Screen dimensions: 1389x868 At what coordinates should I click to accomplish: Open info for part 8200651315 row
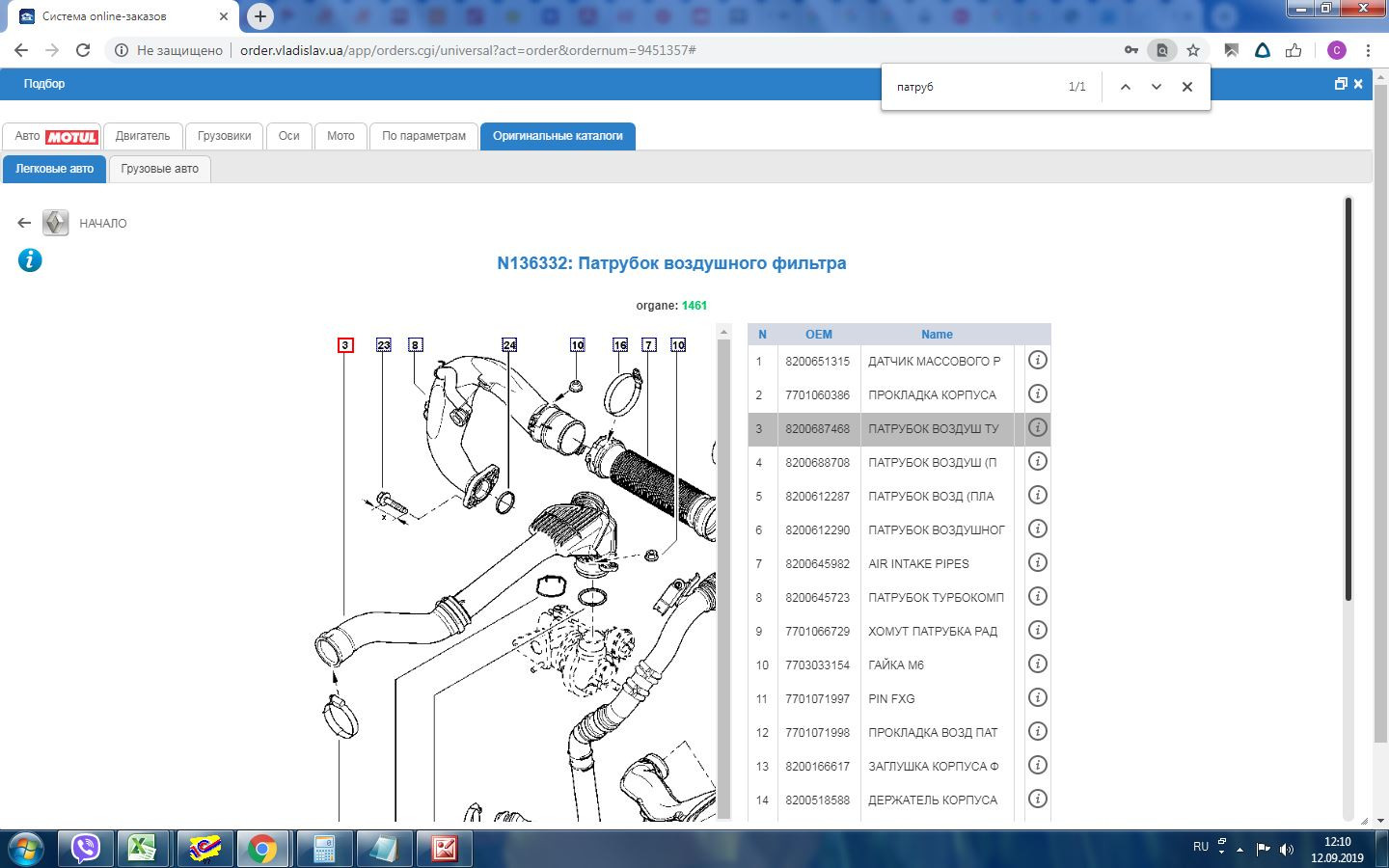point(1037,361)
